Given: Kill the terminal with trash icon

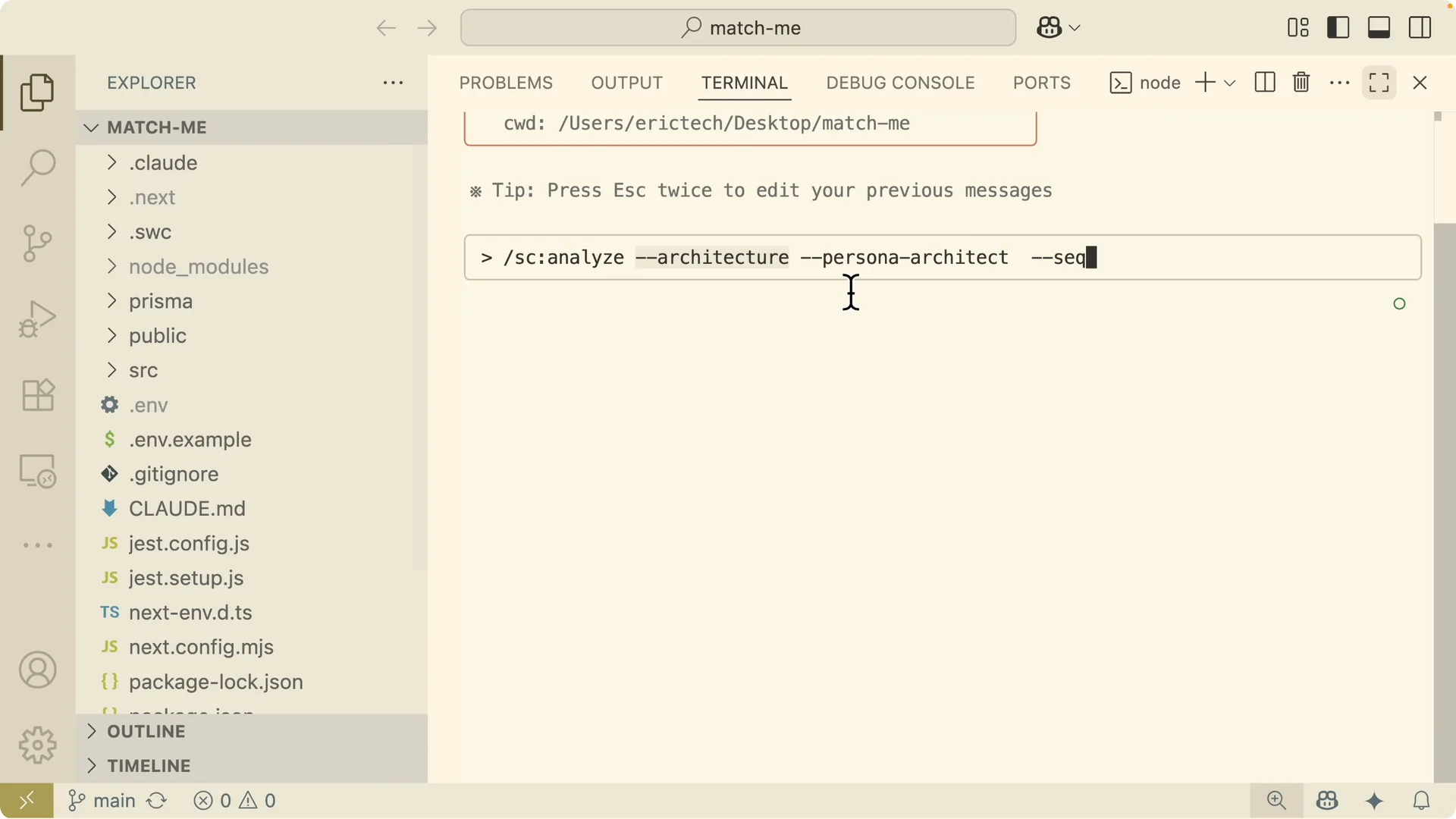Looking at the screenshot, I should point(1301,83).
